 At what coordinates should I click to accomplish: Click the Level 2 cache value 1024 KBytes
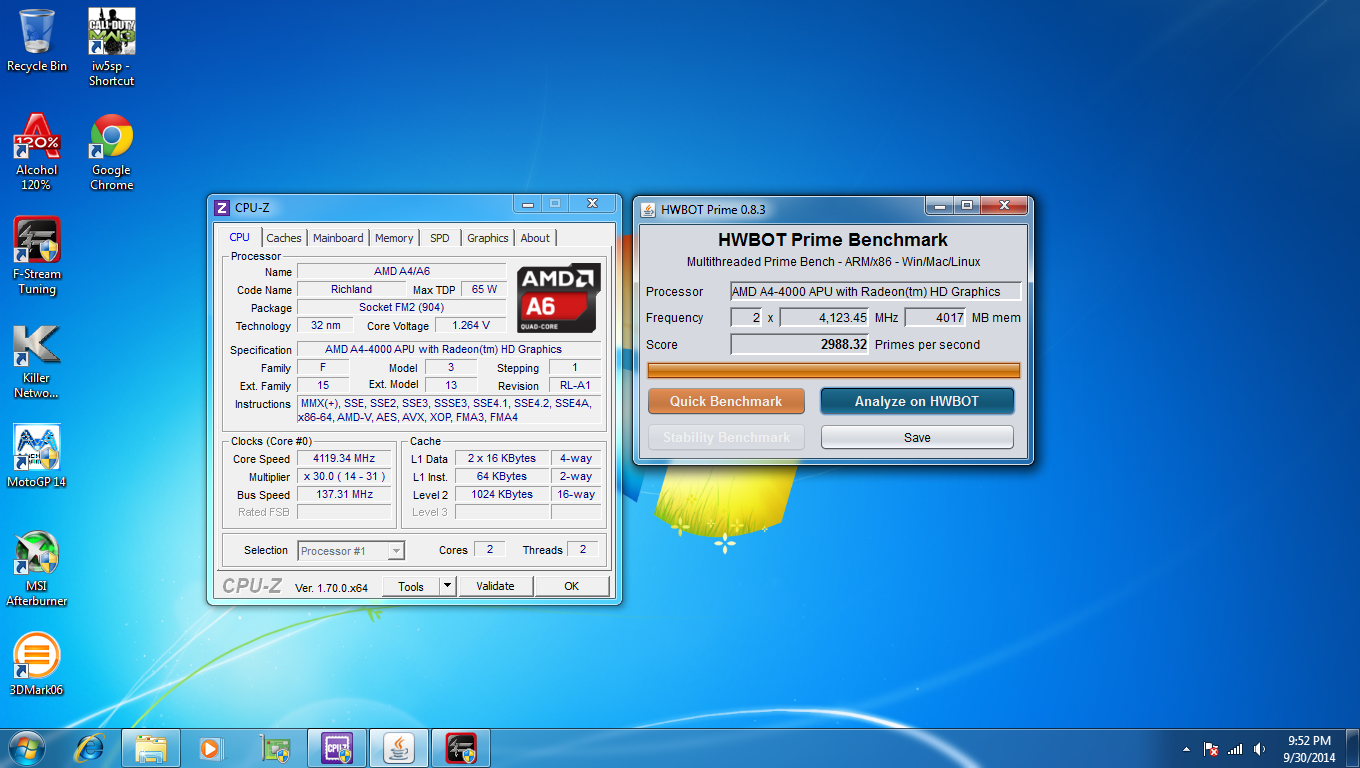(501, 494)
